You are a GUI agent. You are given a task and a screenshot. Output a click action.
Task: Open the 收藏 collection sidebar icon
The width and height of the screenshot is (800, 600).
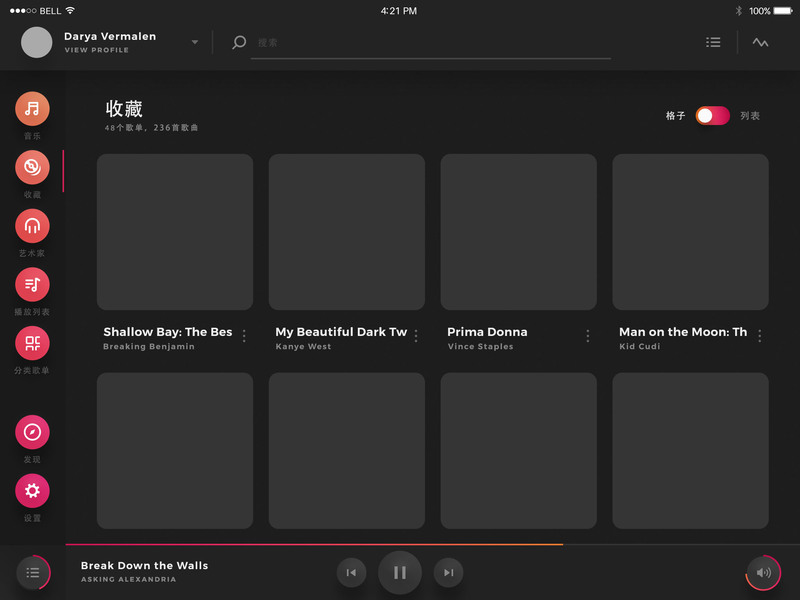click(32, 167)
